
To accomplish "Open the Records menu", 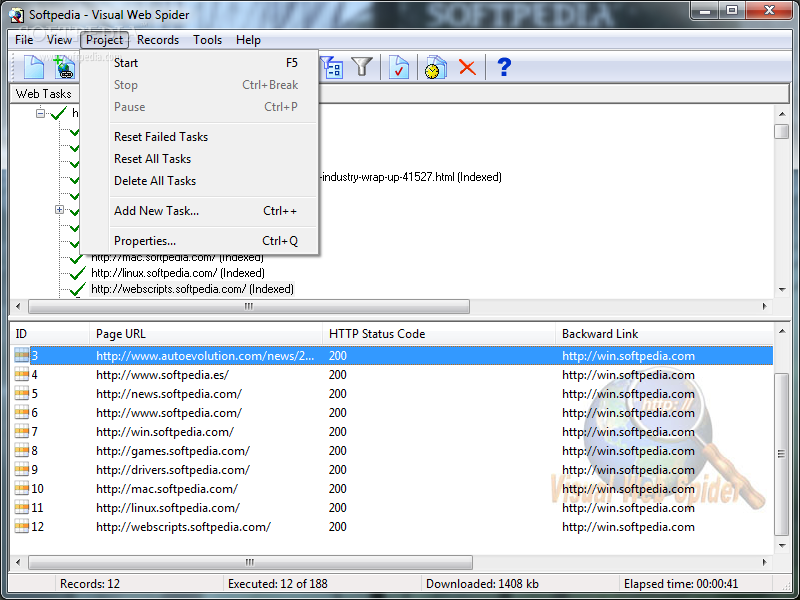I will [158, 40].
